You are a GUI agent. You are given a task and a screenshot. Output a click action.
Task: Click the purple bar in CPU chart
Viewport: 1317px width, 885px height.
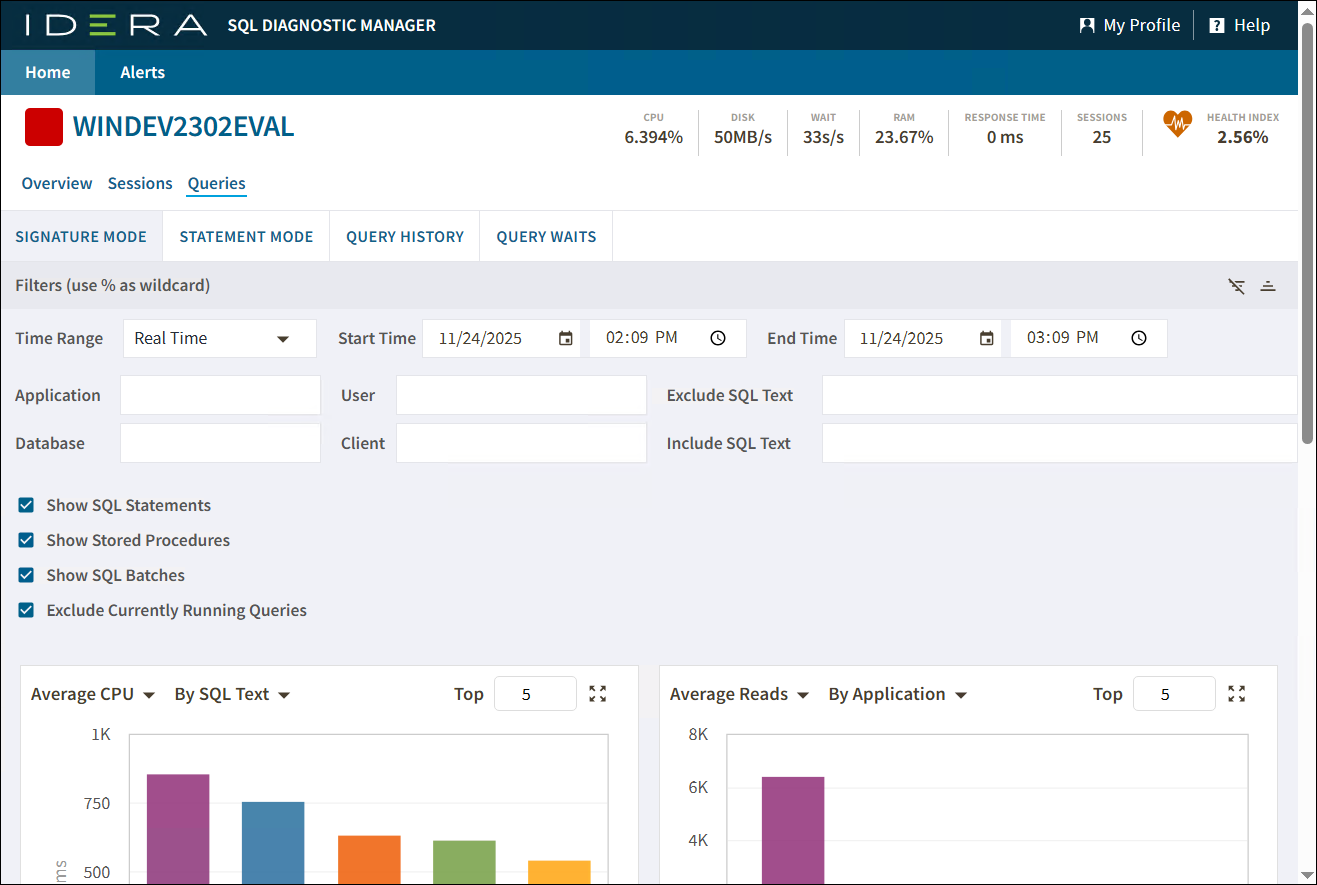178,828
